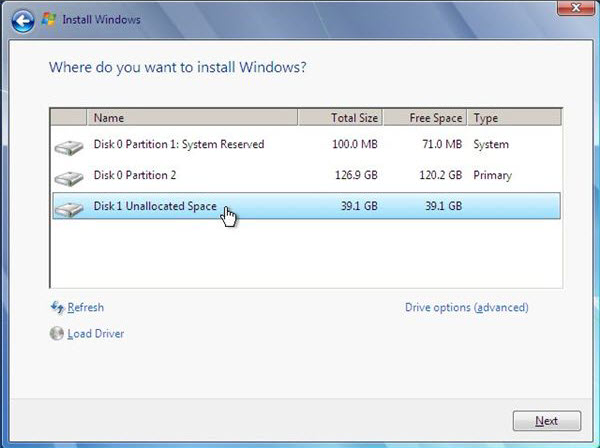Click the drive icon for System Reserved partition
Viewport: 600px width, 448px height.
[x=69, y=147]
